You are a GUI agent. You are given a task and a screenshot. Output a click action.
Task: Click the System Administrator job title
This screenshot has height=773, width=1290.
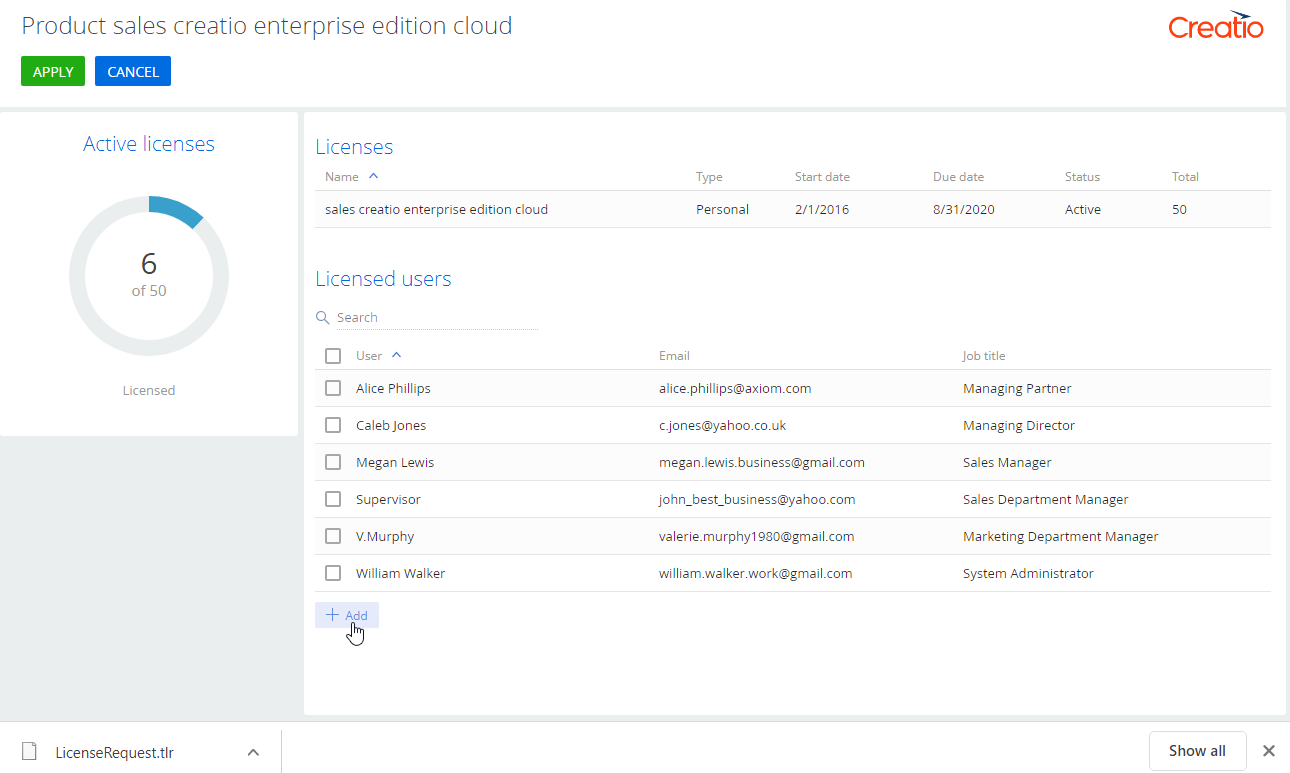1028,573
